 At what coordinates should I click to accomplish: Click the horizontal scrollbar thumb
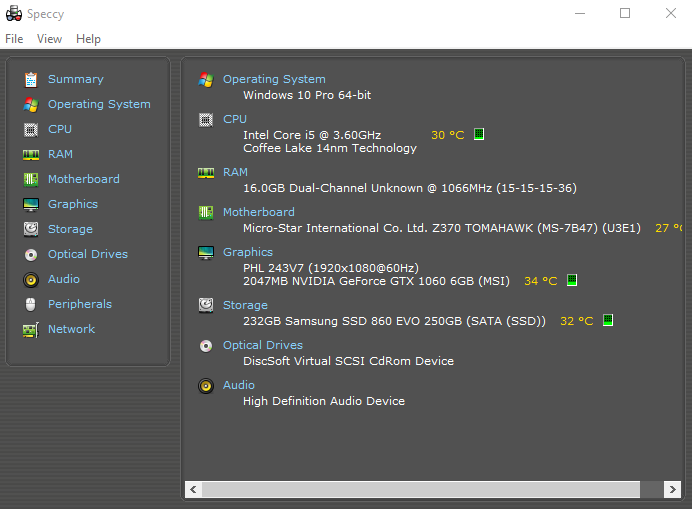[x=421, y=489]
